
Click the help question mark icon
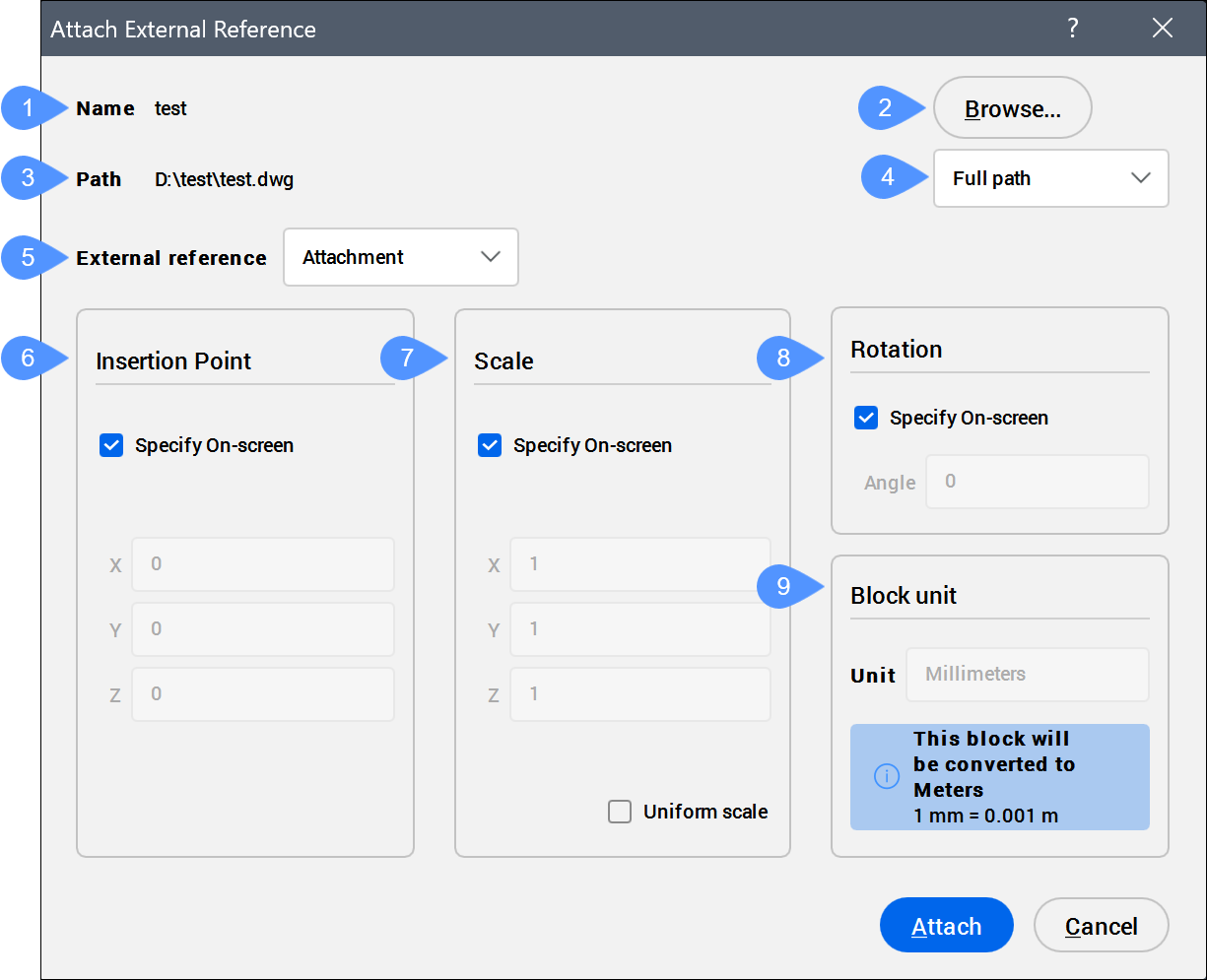[1073, 29]
